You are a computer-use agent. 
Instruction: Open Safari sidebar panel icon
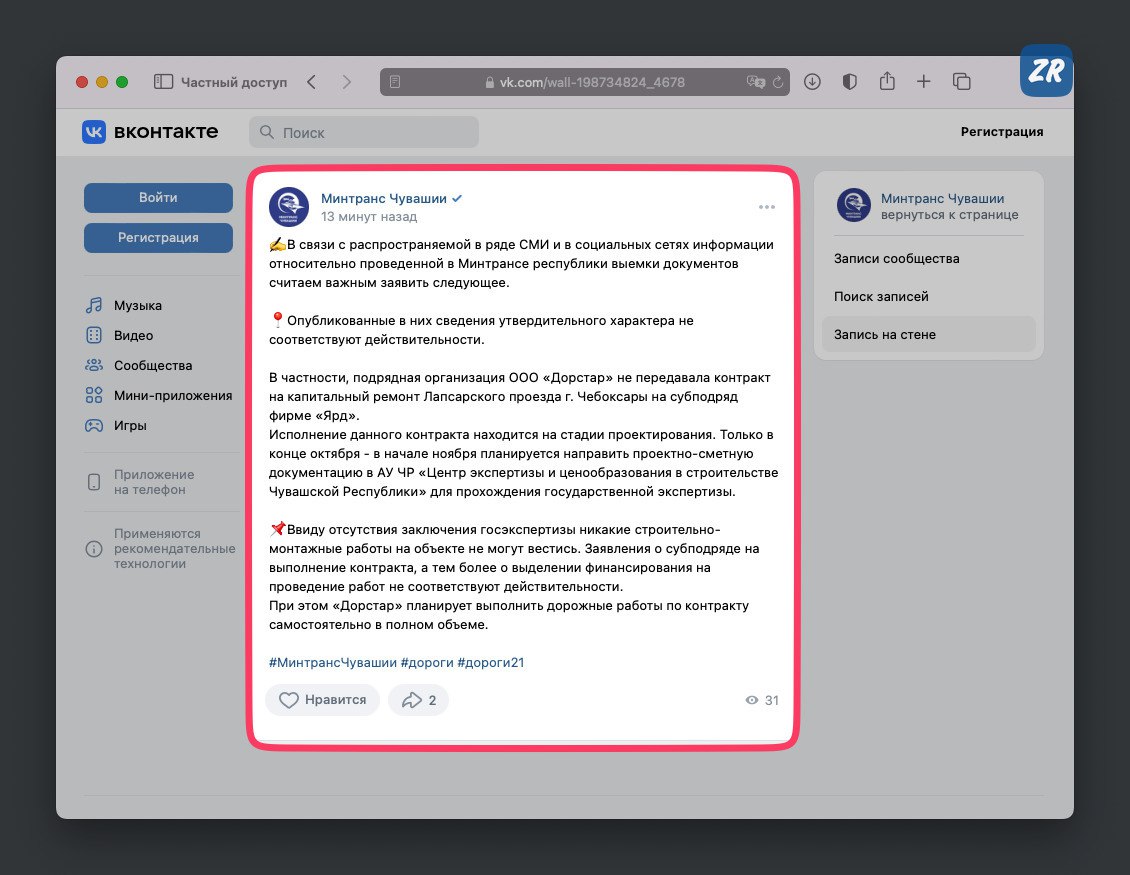(x=164, y=82)
